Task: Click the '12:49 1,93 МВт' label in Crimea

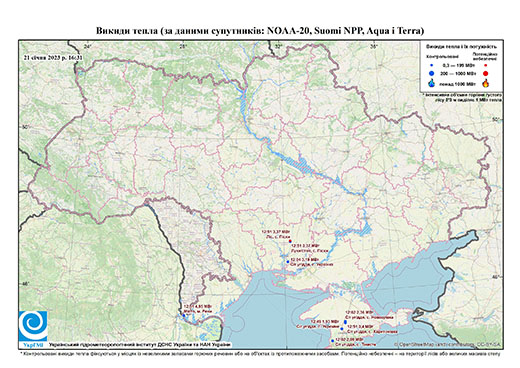Action: tap(325, 321)
